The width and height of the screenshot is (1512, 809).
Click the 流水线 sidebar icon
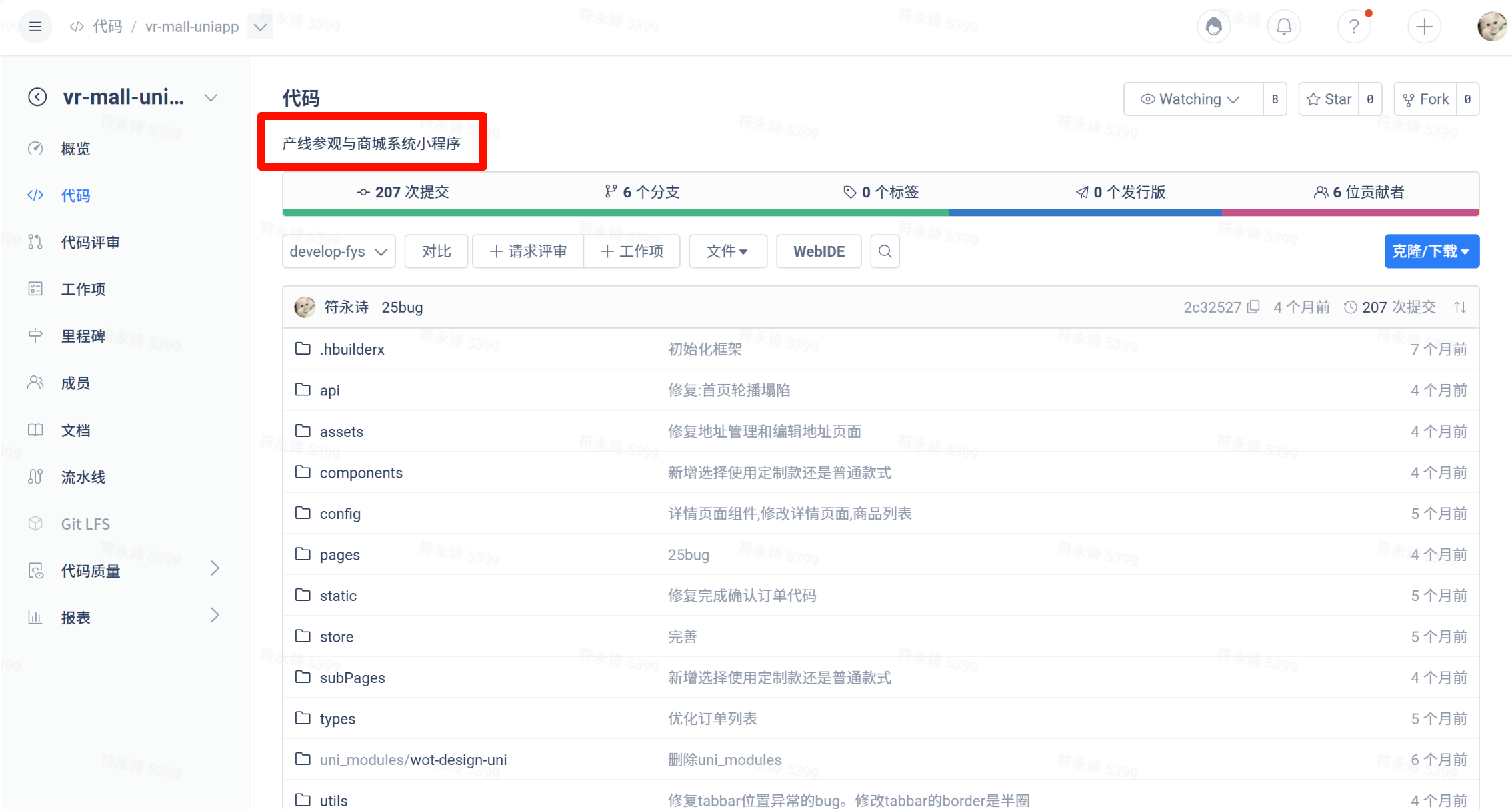point(35,476)
